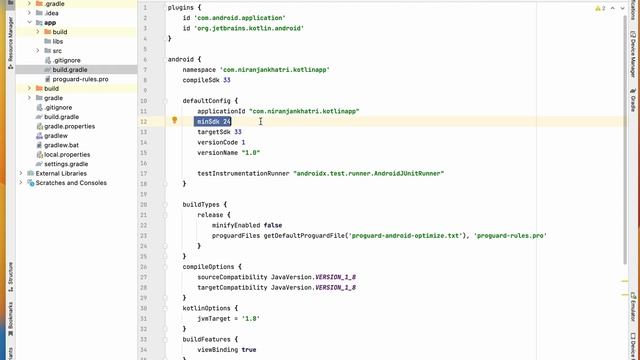This screenshot has height=360, width=640.
Task: Select the libs folder
Action: pos(58,41)
